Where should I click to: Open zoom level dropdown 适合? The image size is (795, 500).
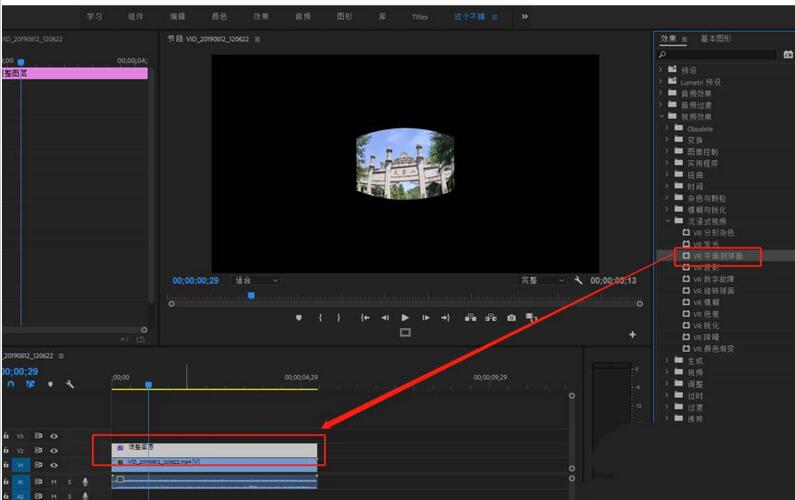click(256, 280)
